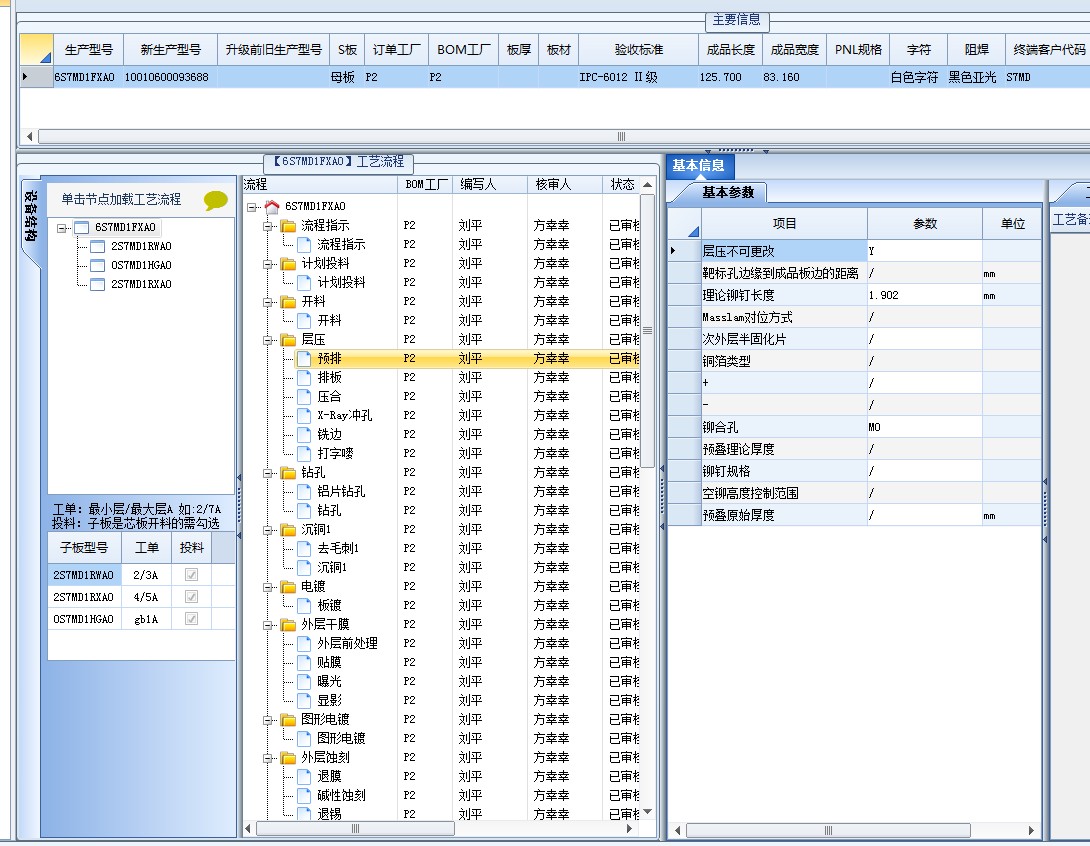Screen dimensions: 1090x846
Task: Click the main info horizontal scrollbar thumb
Action: [621, 136]
